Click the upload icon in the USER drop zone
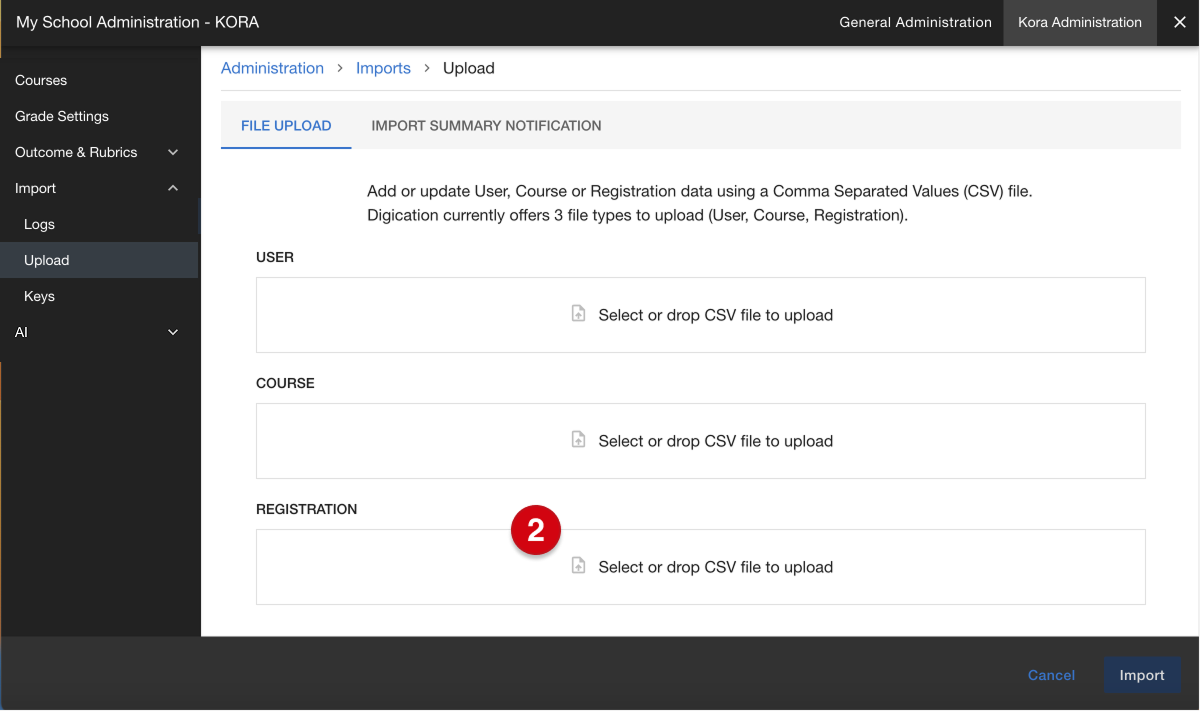Viewport: 1200px width, 711px height. [578, 314]
